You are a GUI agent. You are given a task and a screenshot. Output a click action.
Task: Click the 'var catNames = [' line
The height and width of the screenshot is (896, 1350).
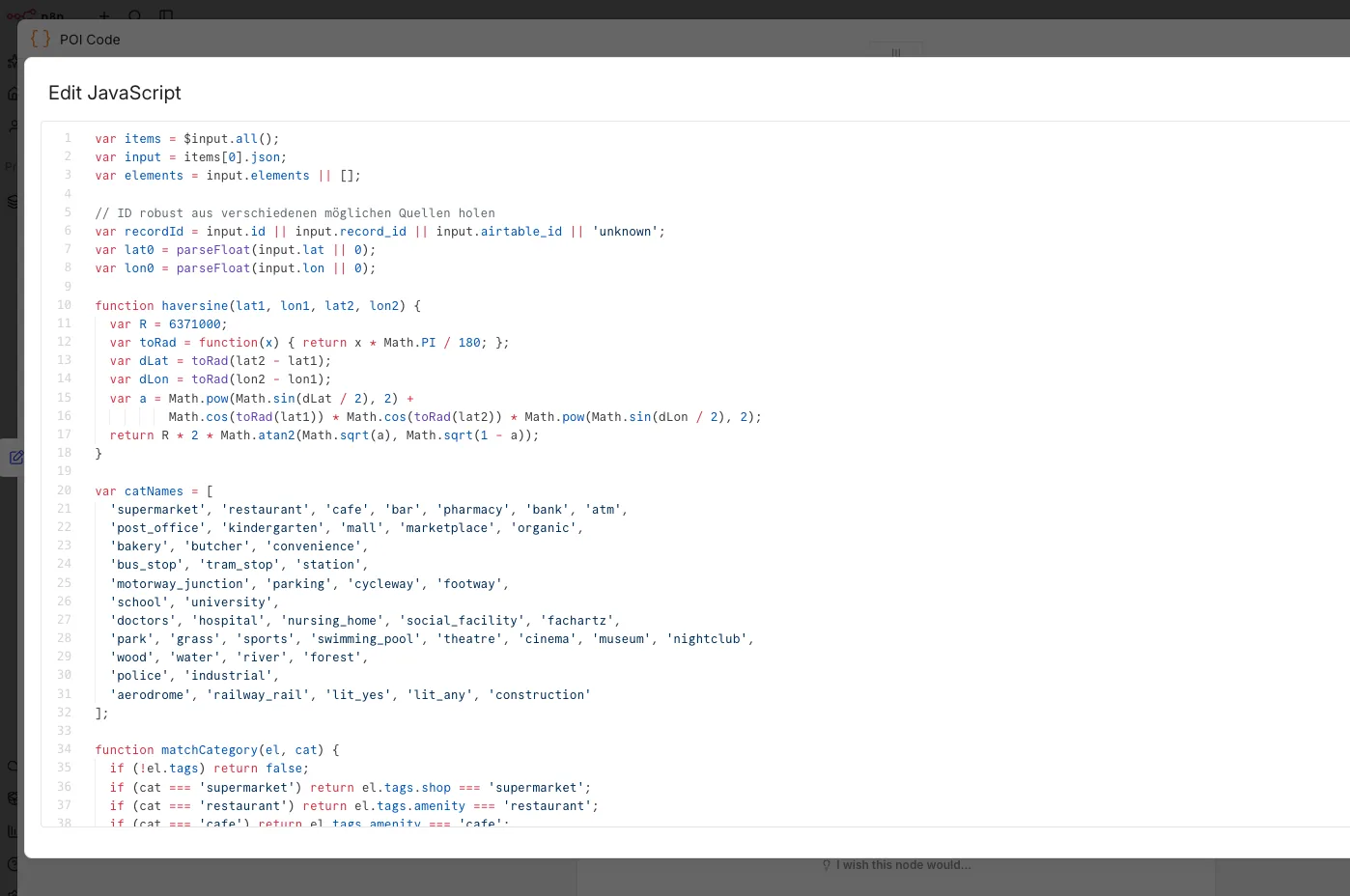(x=154, y=491)
